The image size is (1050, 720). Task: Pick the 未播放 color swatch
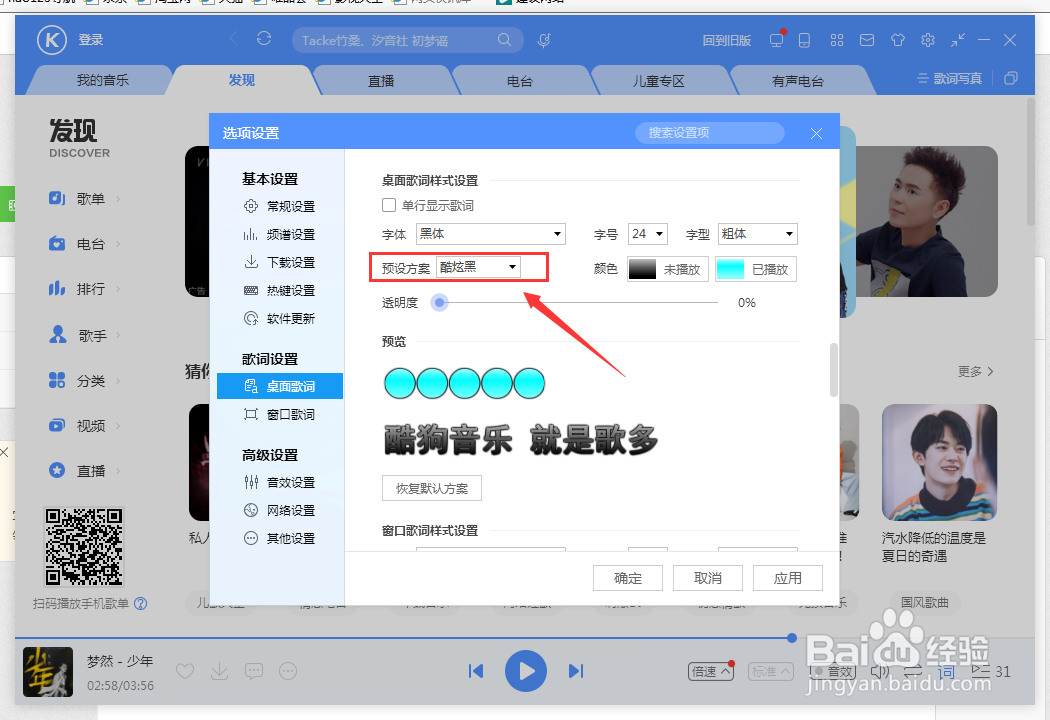(668, 269)
